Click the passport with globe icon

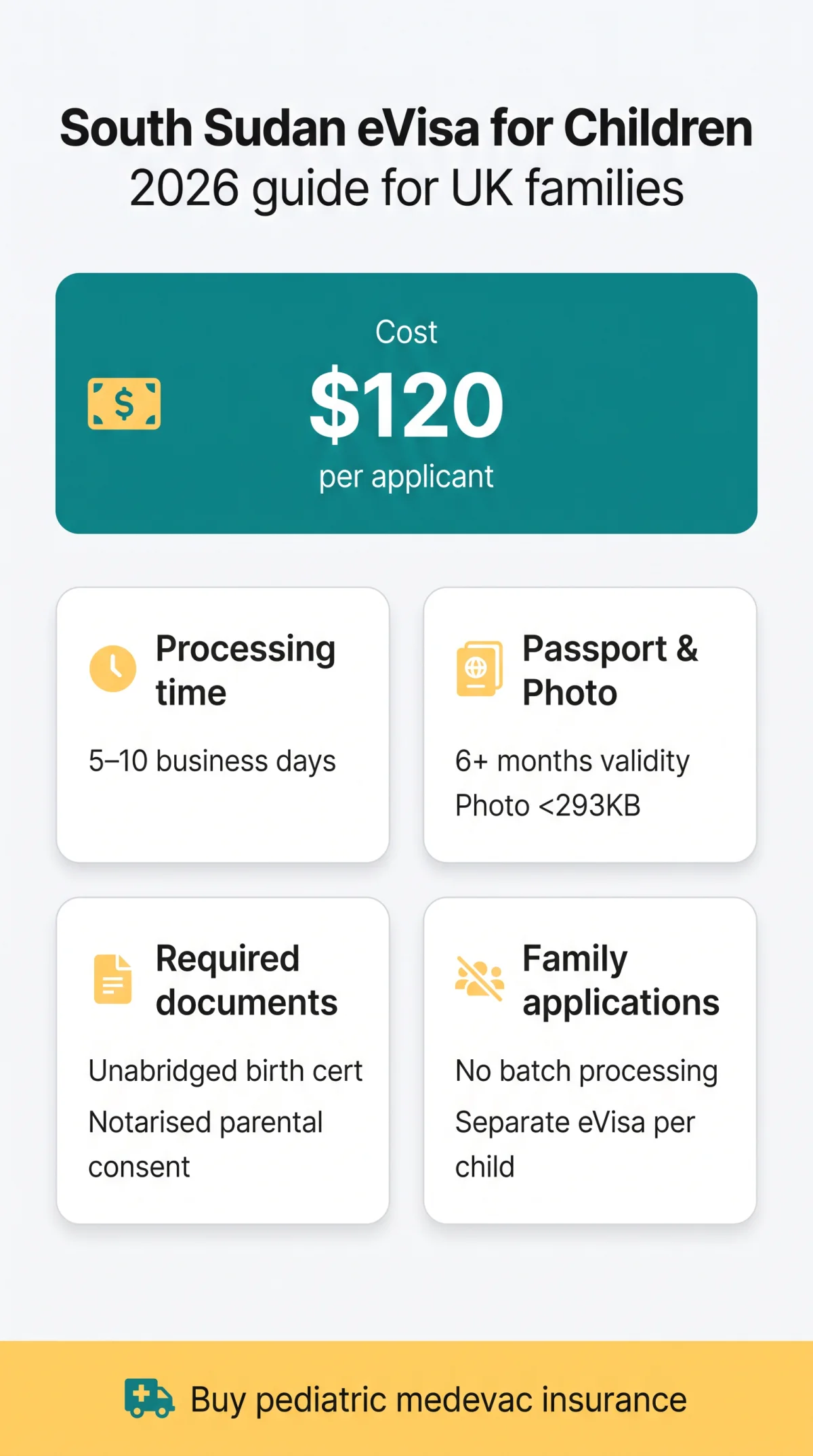(480, 668)
